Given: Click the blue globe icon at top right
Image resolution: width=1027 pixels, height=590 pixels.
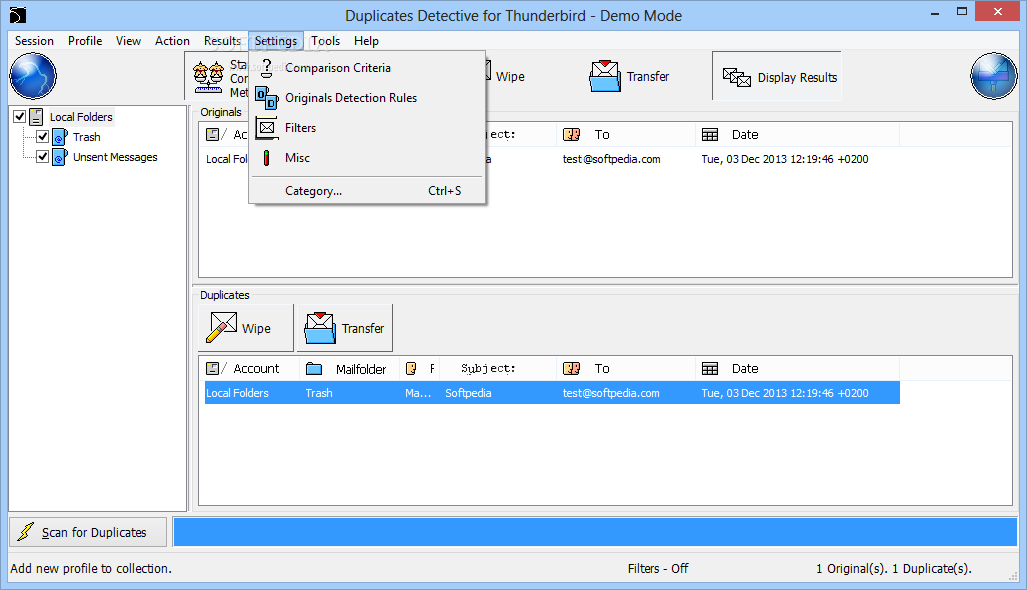Looking at the screenshot, I should 994,76.
